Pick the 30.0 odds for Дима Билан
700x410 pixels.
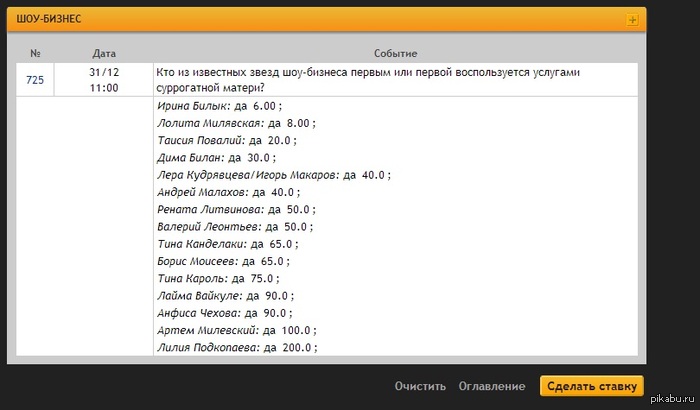pos(258,158)
